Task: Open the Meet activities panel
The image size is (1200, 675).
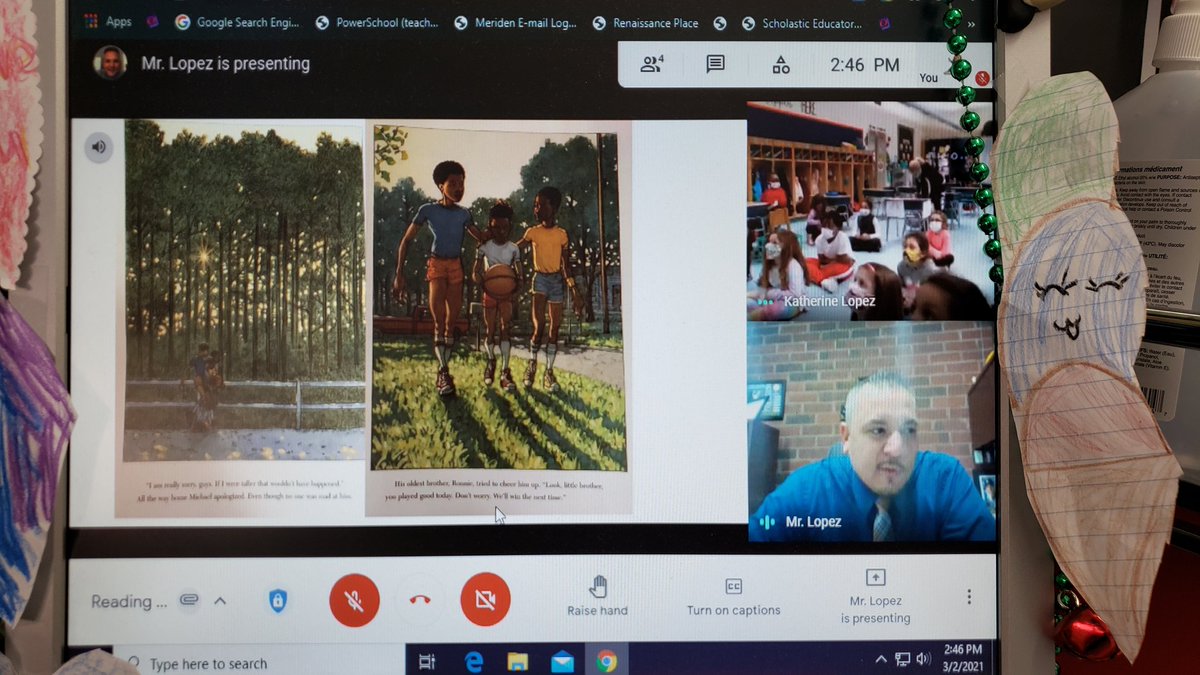Action: (x=781, y=65)
